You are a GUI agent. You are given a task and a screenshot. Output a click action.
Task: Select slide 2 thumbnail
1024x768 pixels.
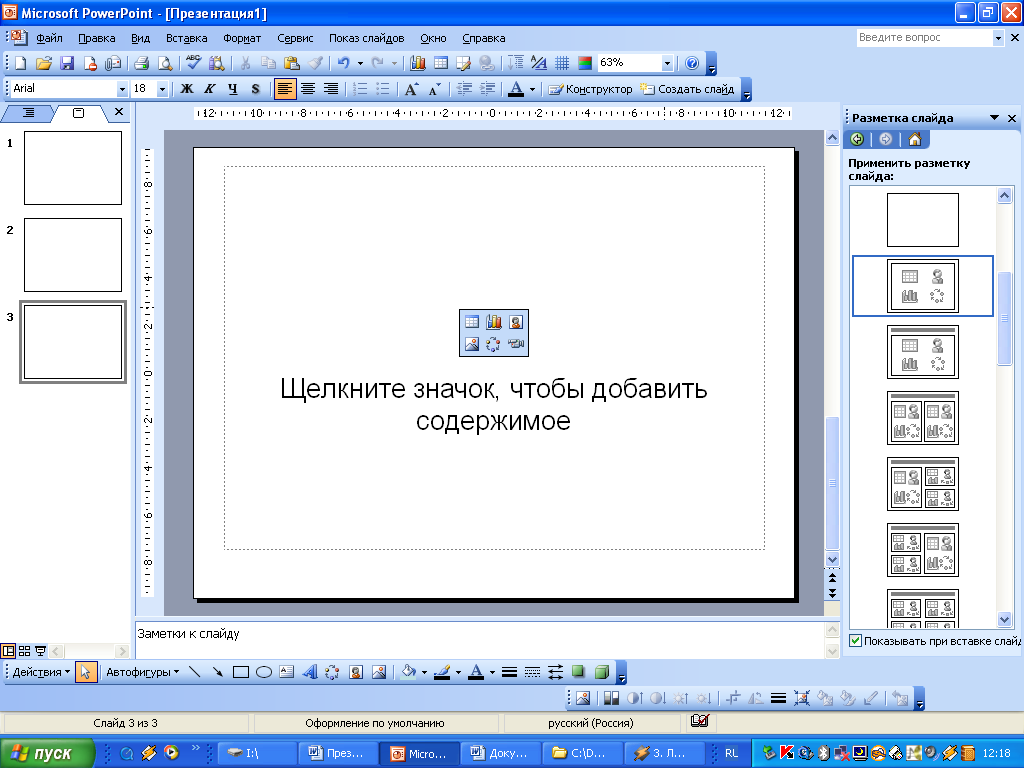[73, 255]
